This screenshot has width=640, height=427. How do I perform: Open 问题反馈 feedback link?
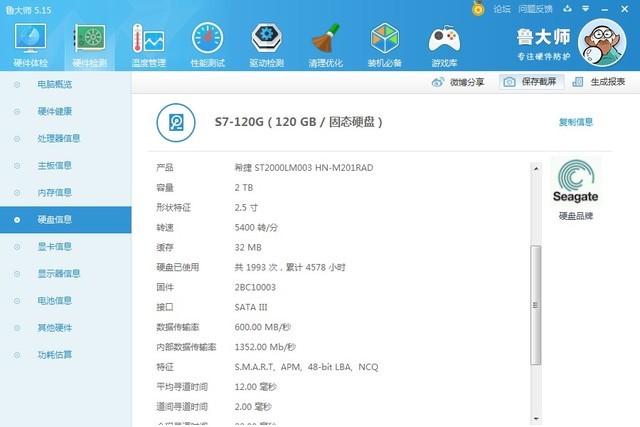536,9
